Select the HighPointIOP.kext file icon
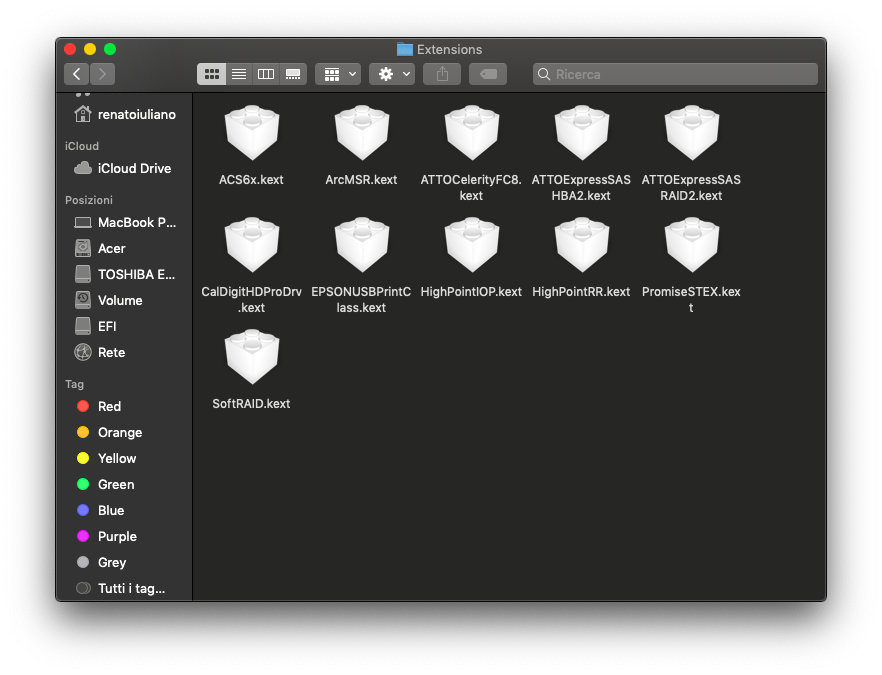 pyautogui.click(x=471, y=245)
